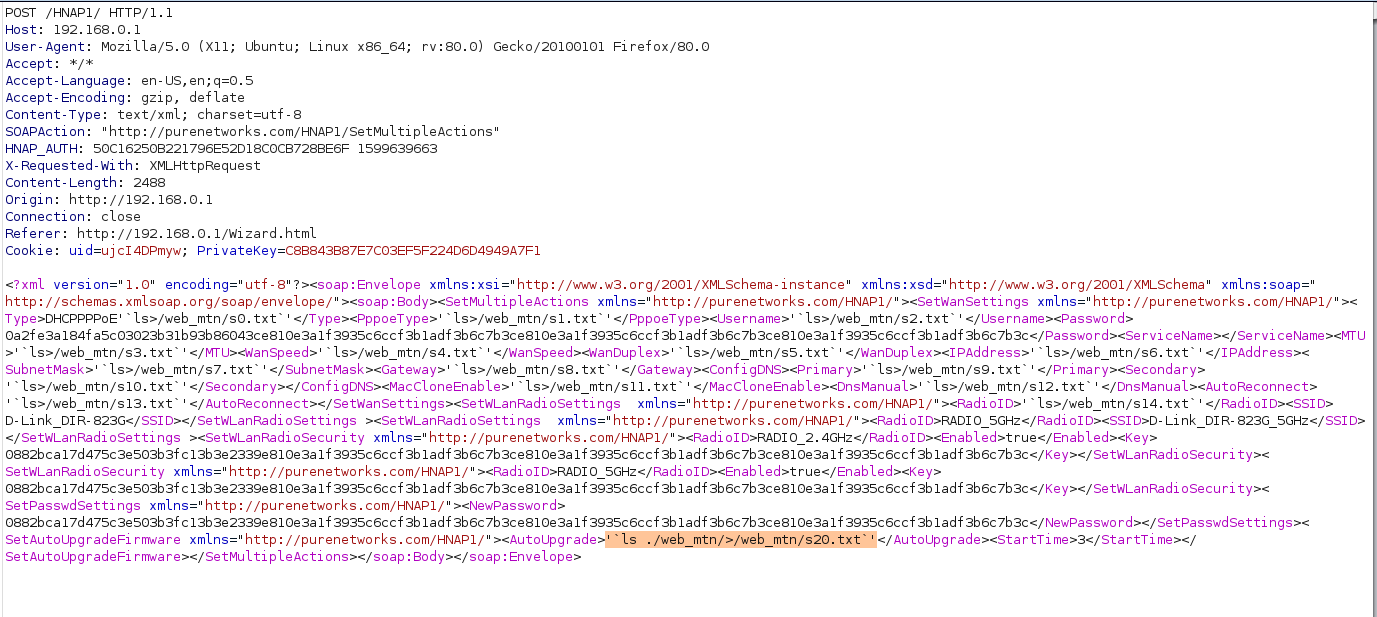The width and height of the screenshot is (1377, 617).
Task: Click the "Connection: close" header
Action: tap(73, 216)
